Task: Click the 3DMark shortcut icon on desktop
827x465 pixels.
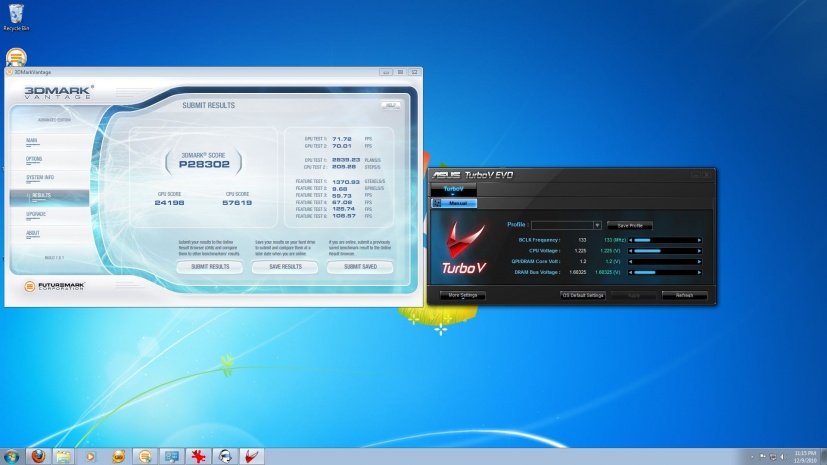Action: coord(16,57)
